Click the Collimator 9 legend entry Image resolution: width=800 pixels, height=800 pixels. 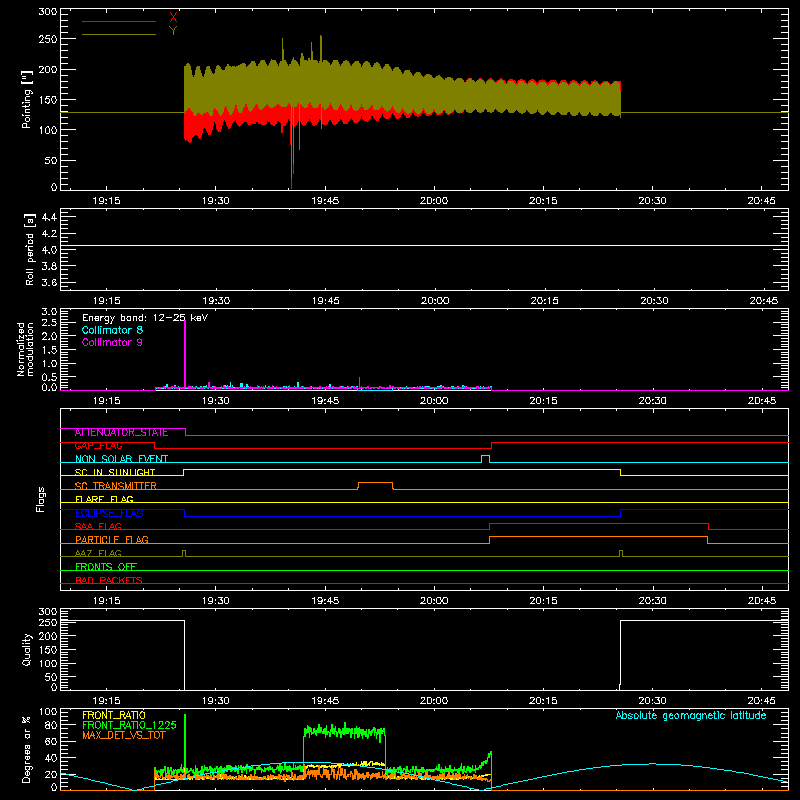[112, 342]
